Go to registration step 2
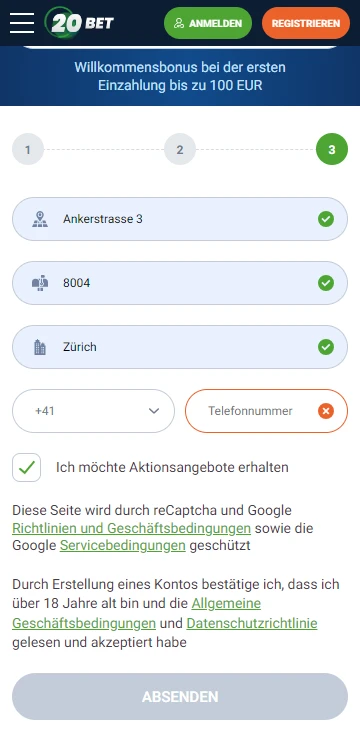 180,150
